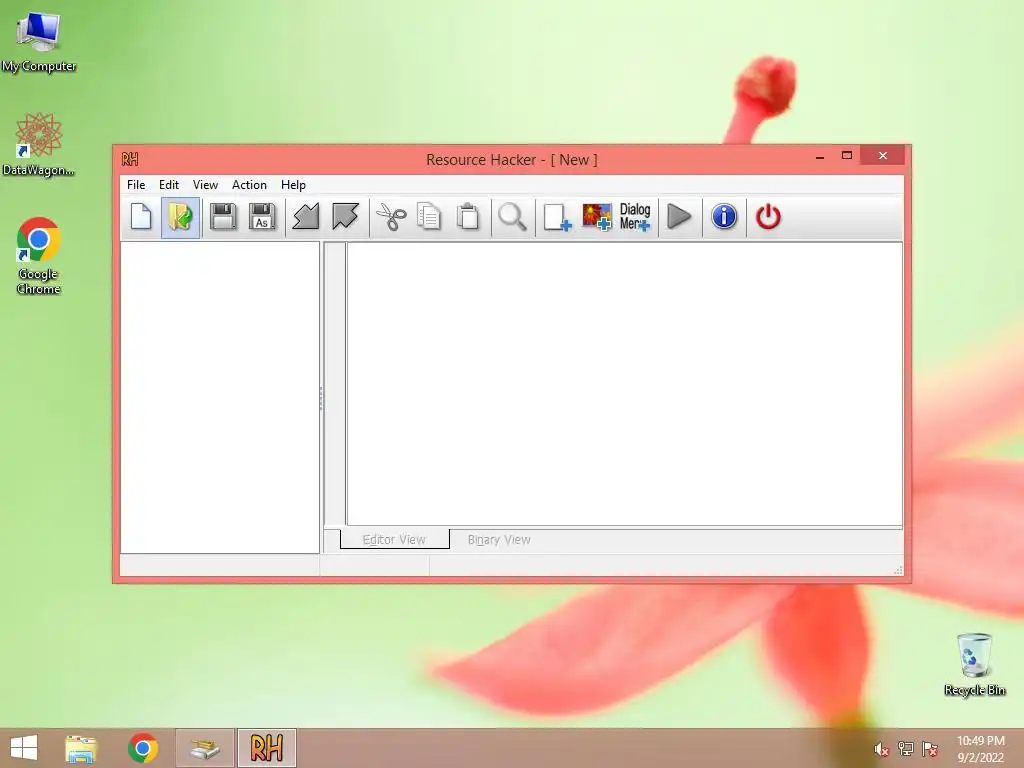Open the Help menu
1024x768 pixels.
(x=293, y=185)
